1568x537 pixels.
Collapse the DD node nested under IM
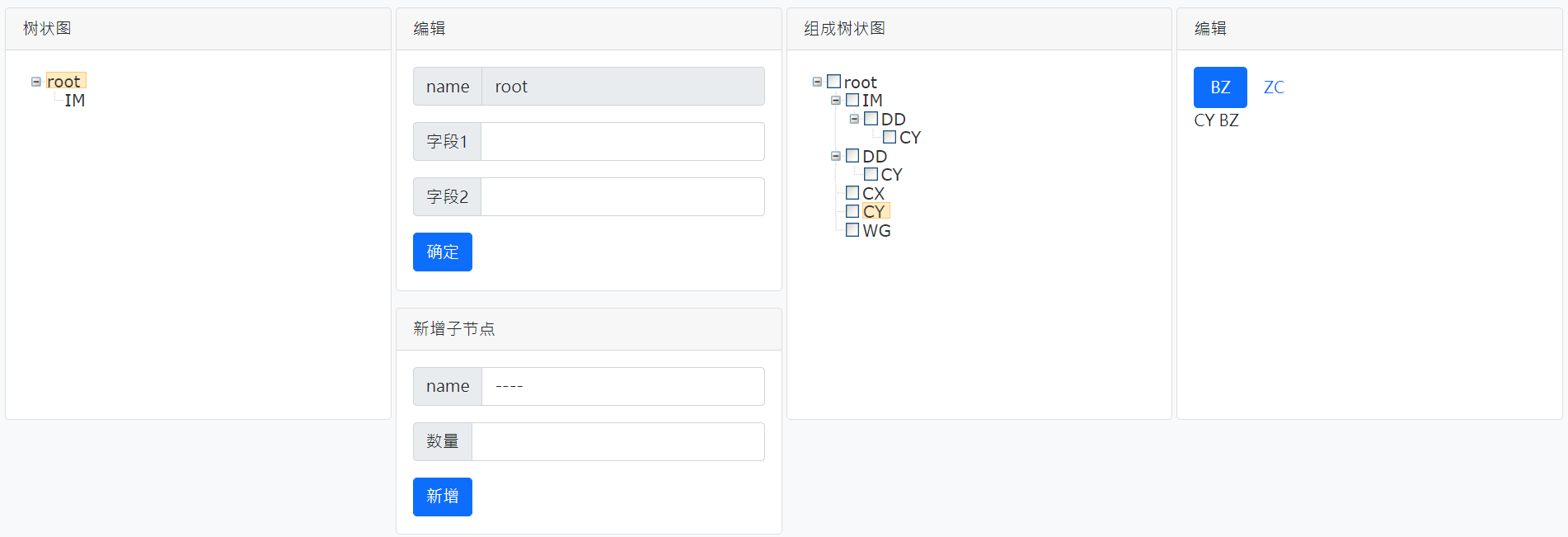(x=854, y=119)
